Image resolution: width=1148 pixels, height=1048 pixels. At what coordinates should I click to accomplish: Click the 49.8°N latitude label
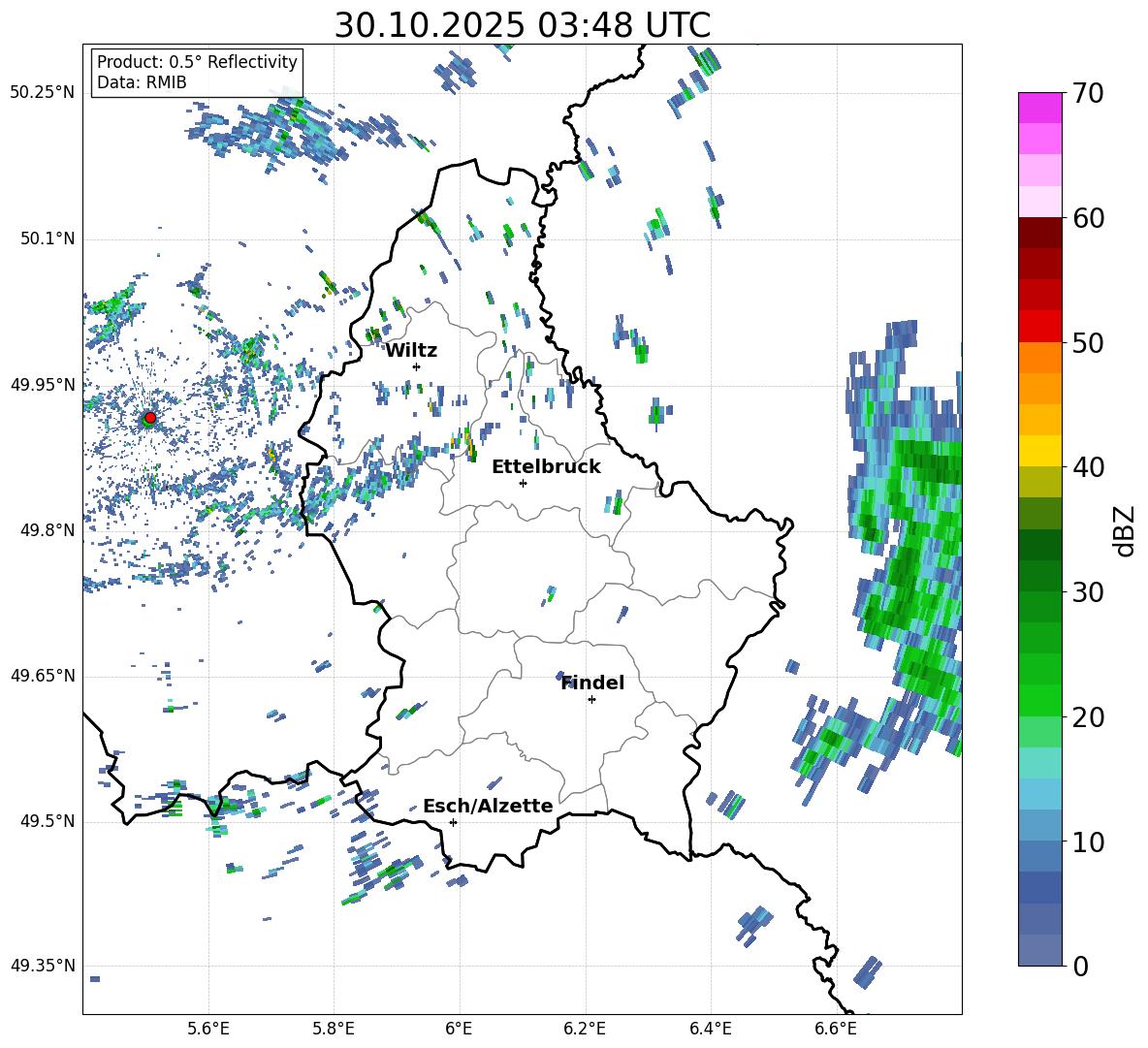click(48, 530)
